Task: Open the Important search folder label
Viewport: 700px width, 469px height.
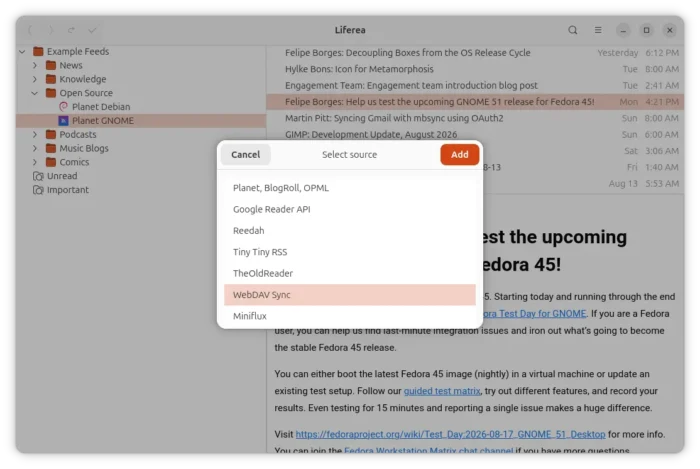Action: coord(68,190)
